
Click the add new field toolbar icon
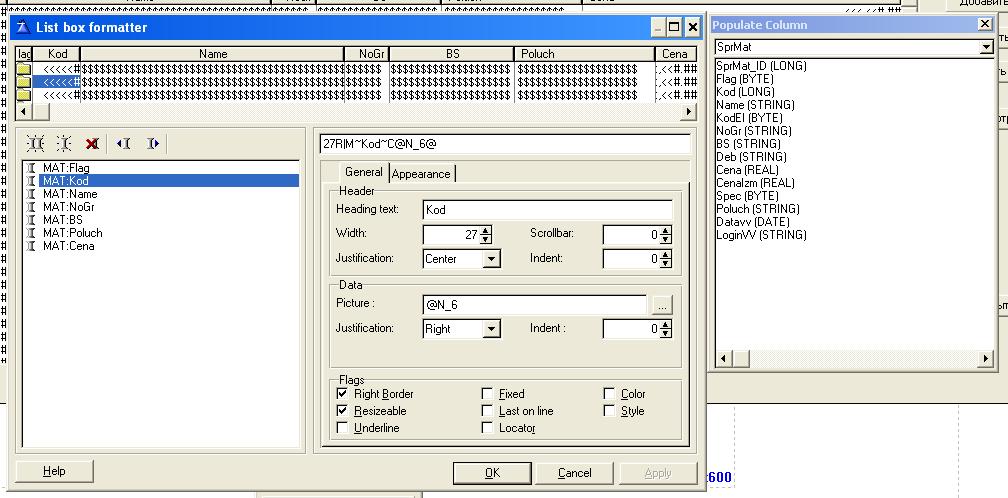click(36, 144)
